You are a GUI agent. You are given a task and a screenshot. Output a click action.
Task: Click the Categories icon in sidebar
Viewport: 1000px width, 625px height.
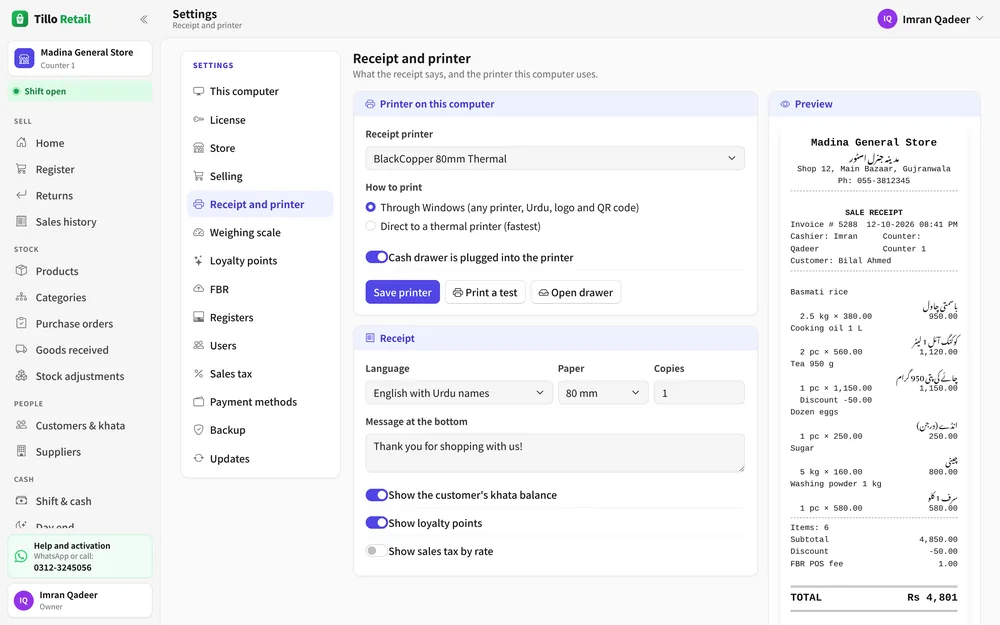tap(22, 297)
